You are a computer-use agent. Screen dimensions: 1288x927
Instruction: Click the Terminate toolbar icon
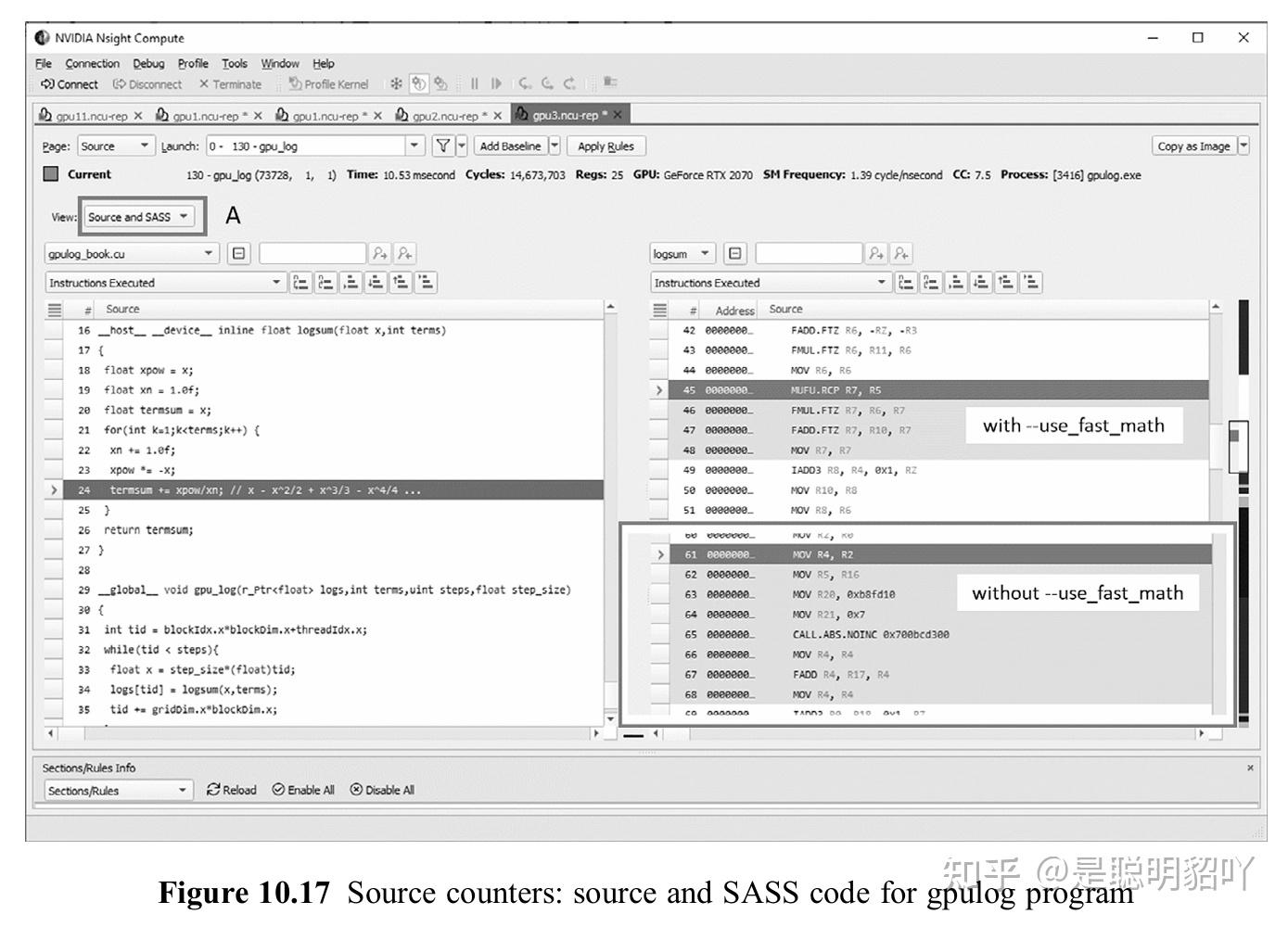204,84
